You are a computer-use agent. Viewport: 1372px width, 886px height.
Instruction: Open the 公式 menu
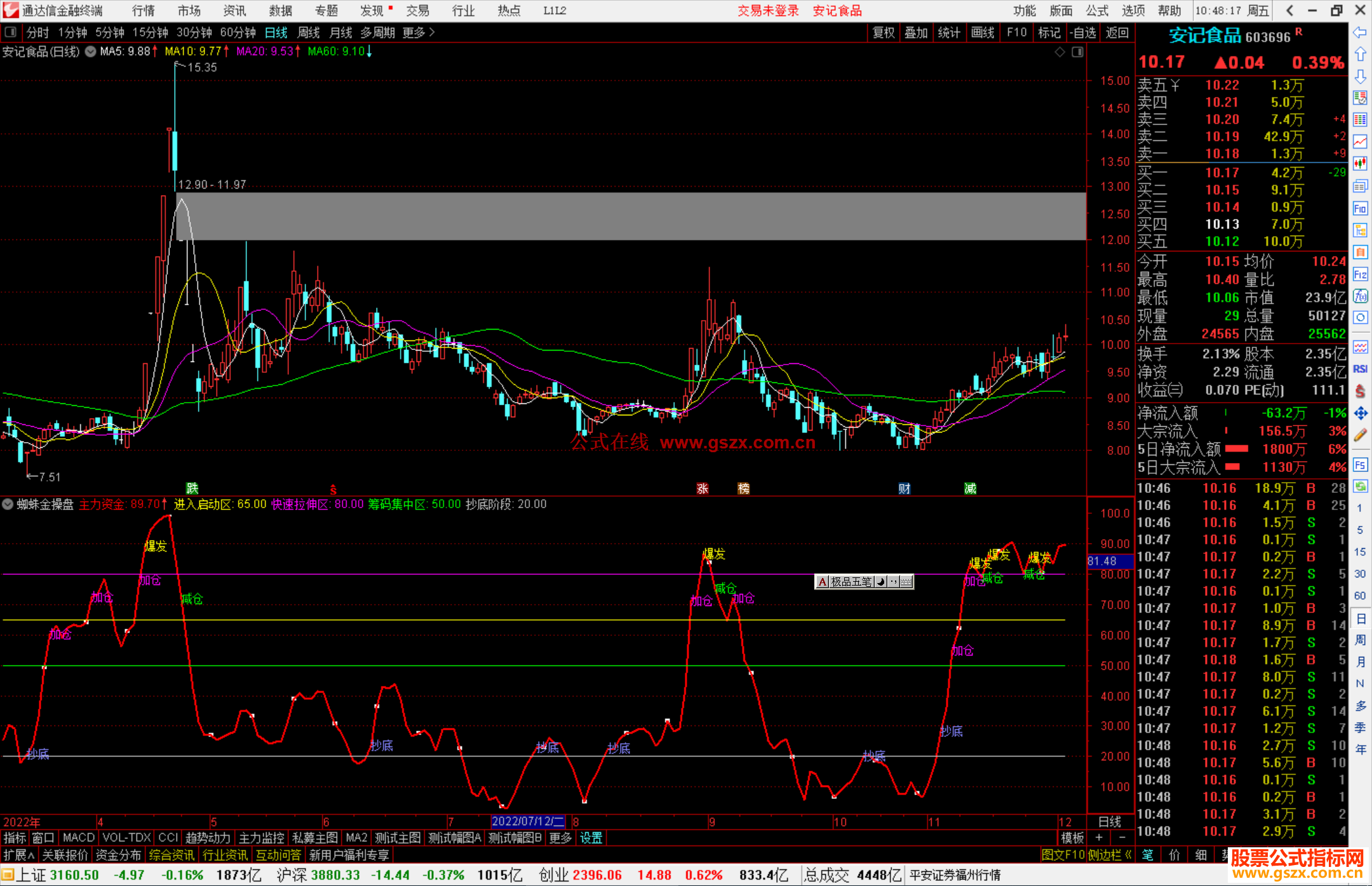1097,11
